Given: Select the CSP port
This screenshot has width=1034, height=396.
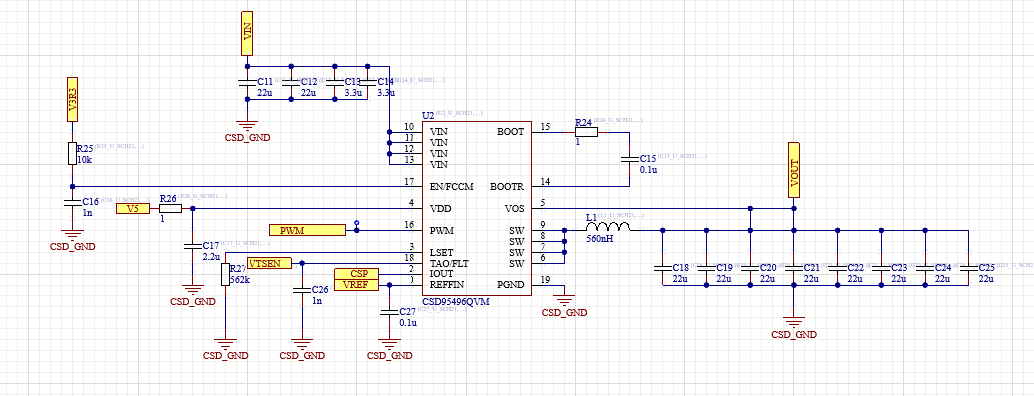Looking at the screenshot, I should (x=356, y=273).
